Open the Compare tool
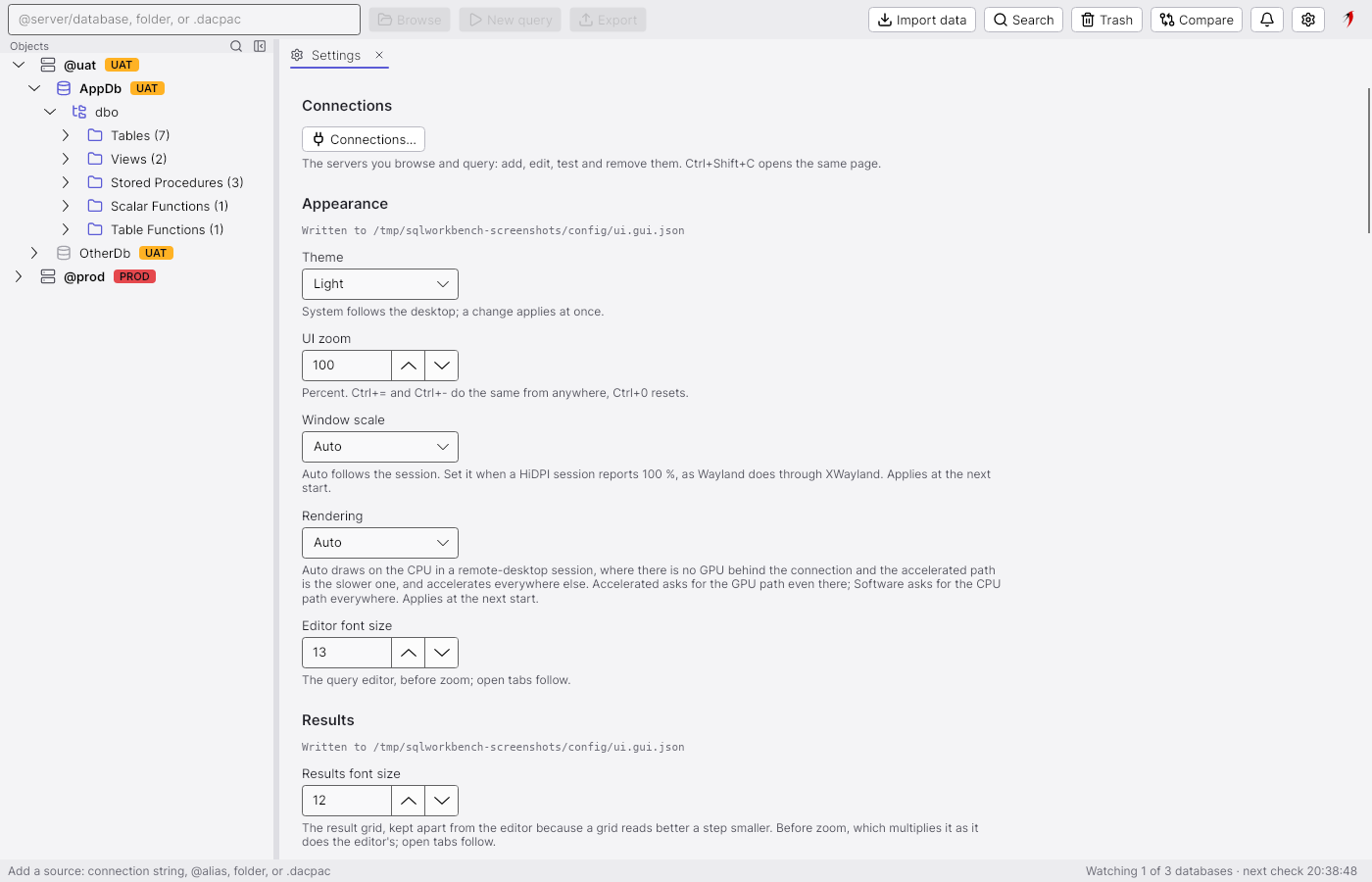Screen dimensions: 1372x882 coord(1197,20)
